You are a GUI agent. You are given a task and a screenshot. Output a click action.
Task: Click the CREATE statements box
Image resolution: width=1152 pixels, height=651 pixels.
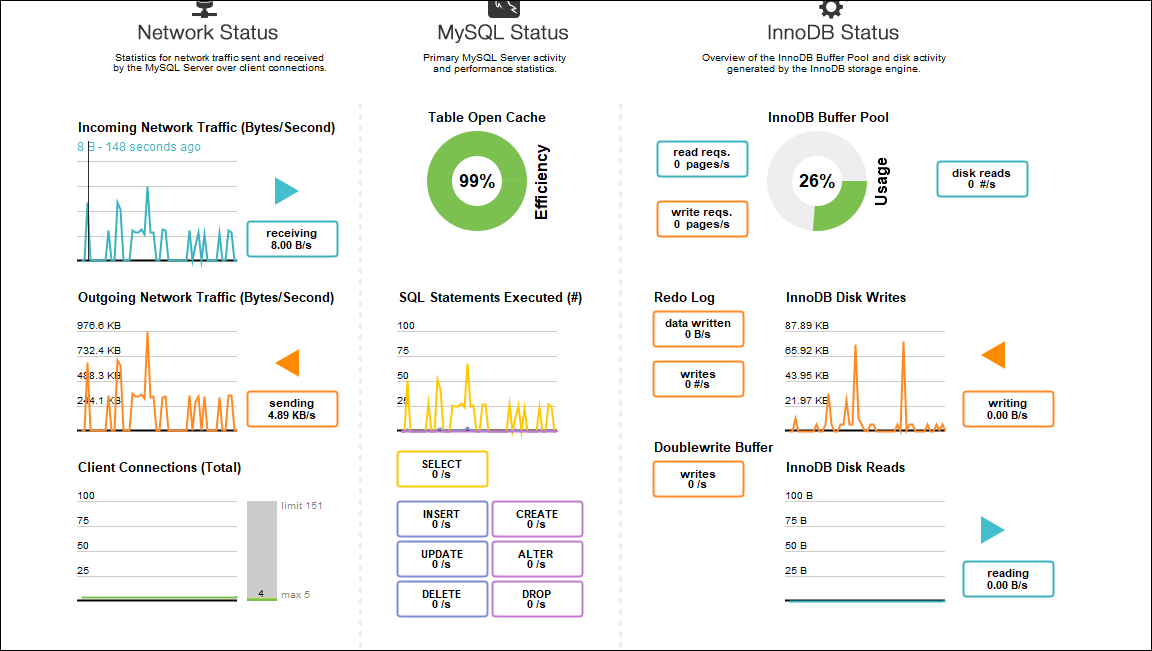point(537,519)
